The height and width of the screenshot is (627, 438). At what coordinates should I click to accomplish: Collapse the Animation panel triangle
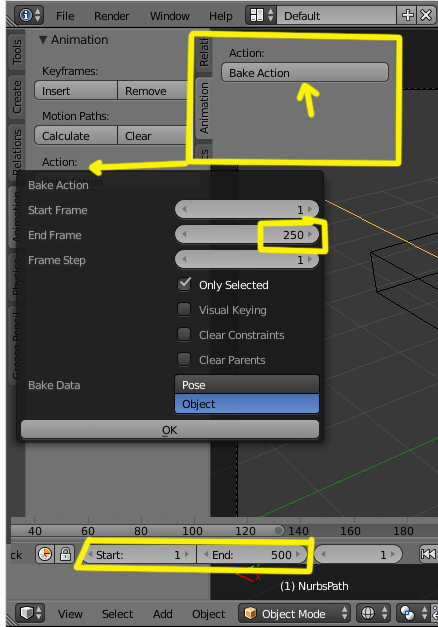pyautogui.click(x=43, y=40)
